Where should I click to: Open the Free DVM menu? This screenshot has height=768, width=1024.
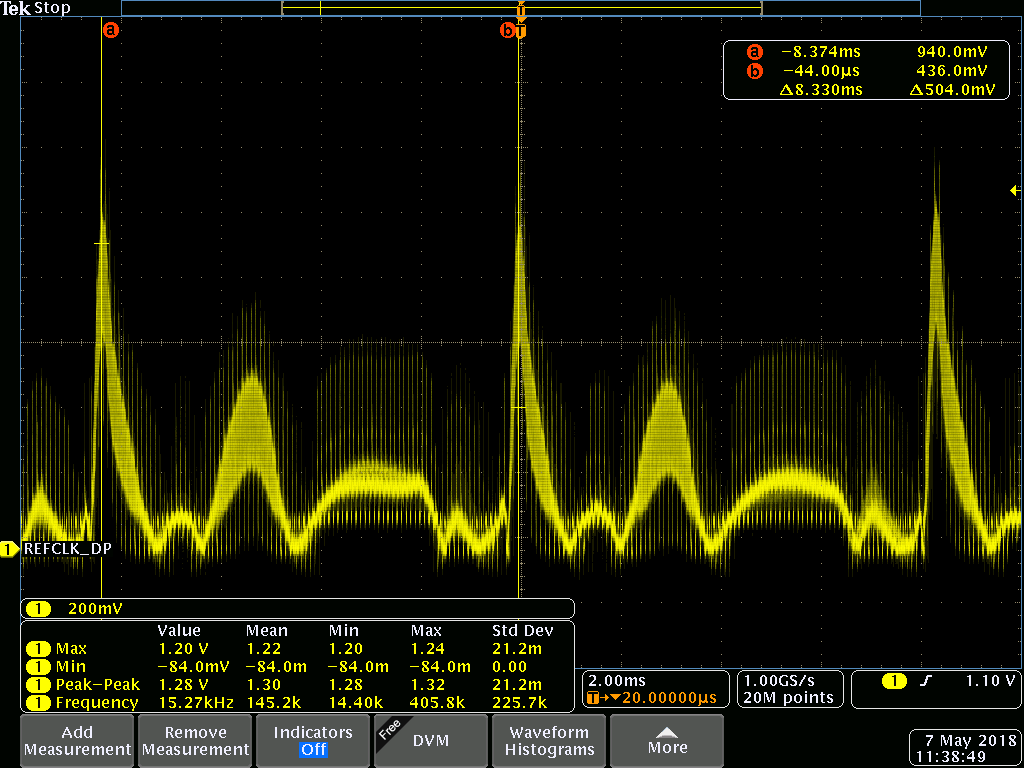coord(430,741)
